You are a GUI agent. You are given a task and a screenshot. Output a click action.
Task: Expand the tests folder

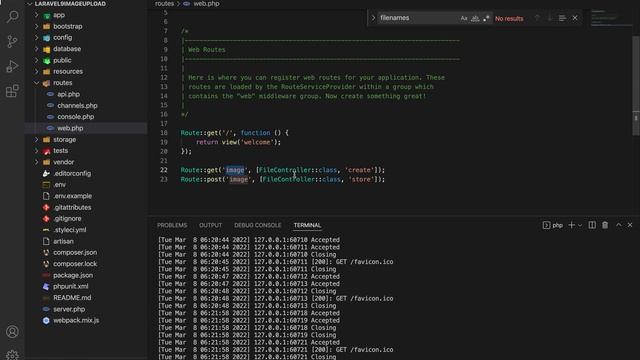point(36,151)
